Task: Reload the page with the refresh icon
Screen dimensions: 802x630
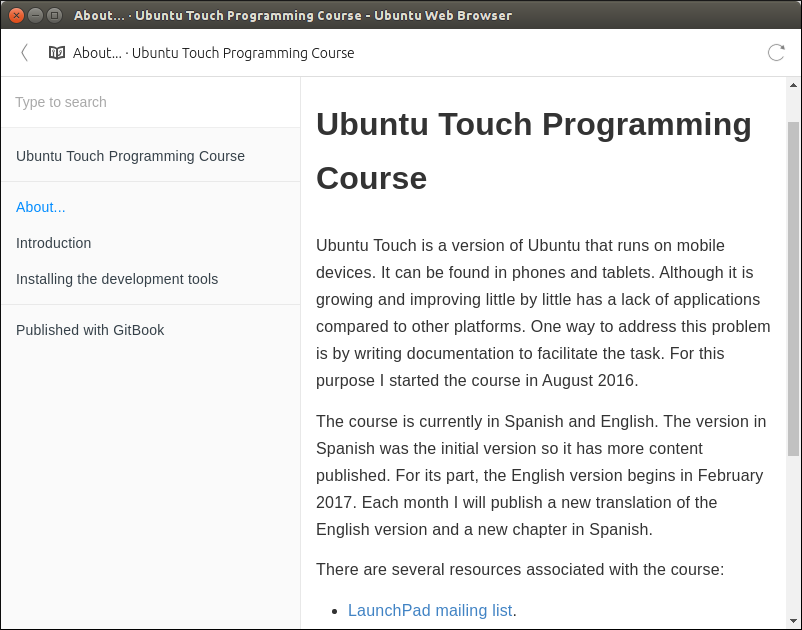Action: point(776,53)
